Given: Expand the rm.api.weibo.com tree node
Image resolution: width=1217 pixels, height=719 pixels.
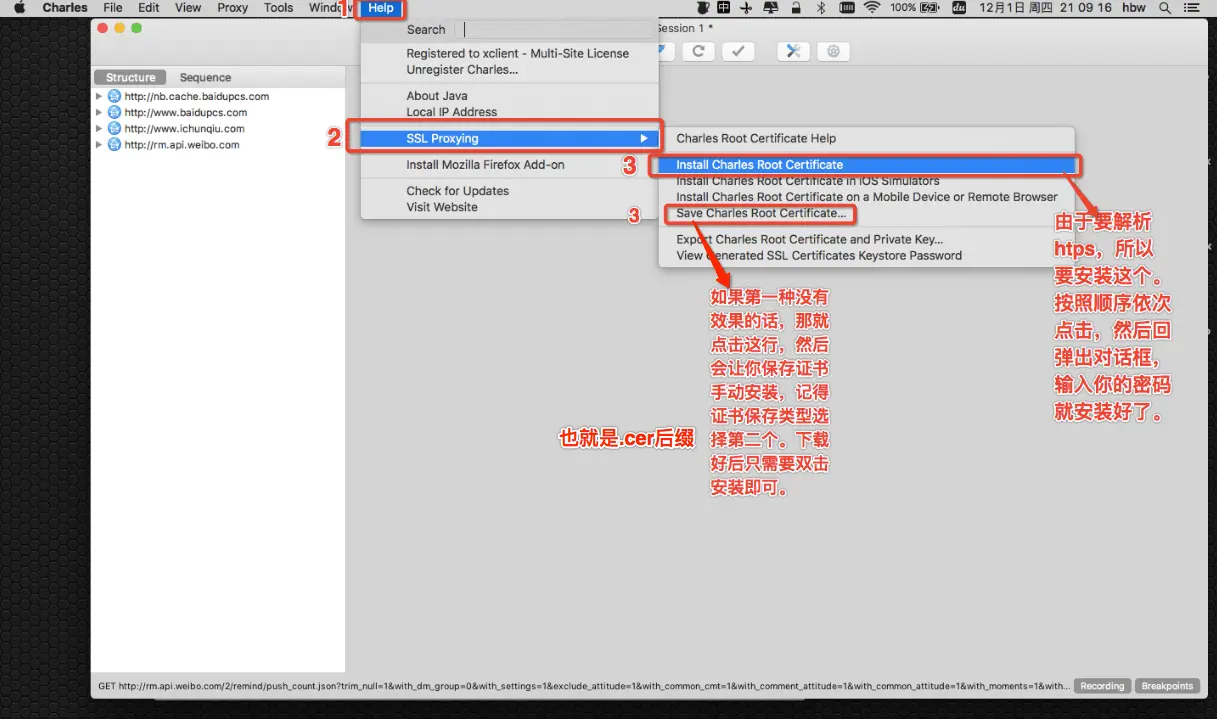Looking at the screenshot, I should coord(99,145).
